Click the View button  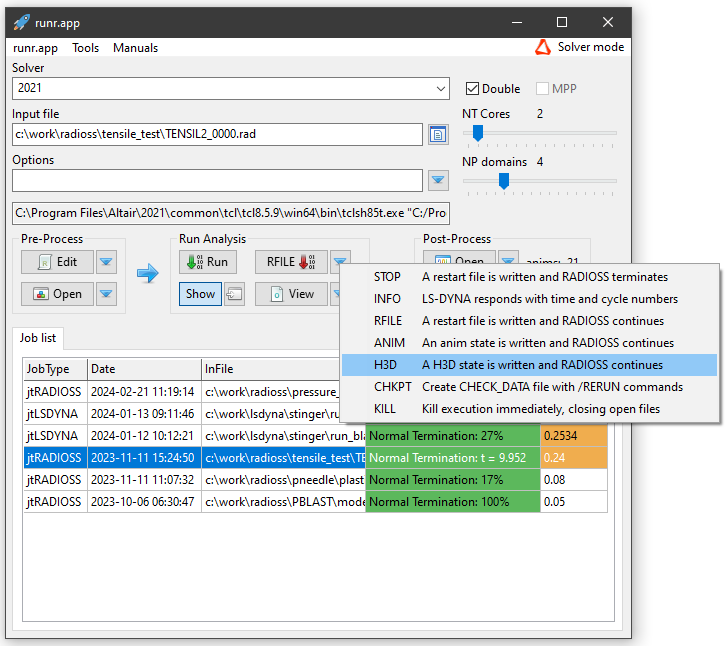point(291,294)
